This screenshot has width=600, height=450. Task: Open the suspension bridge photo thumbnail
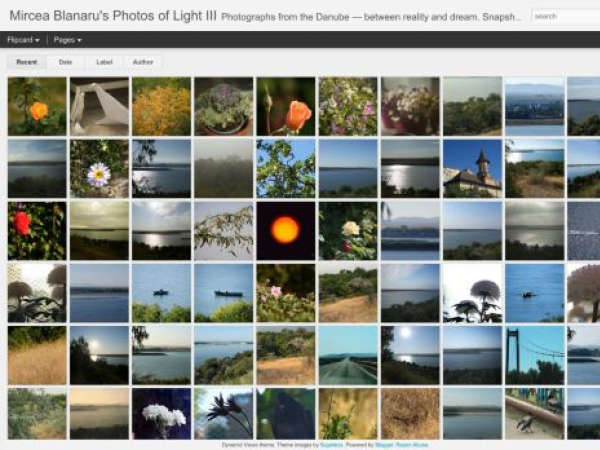pyautogui.click(x=535, y=355)
